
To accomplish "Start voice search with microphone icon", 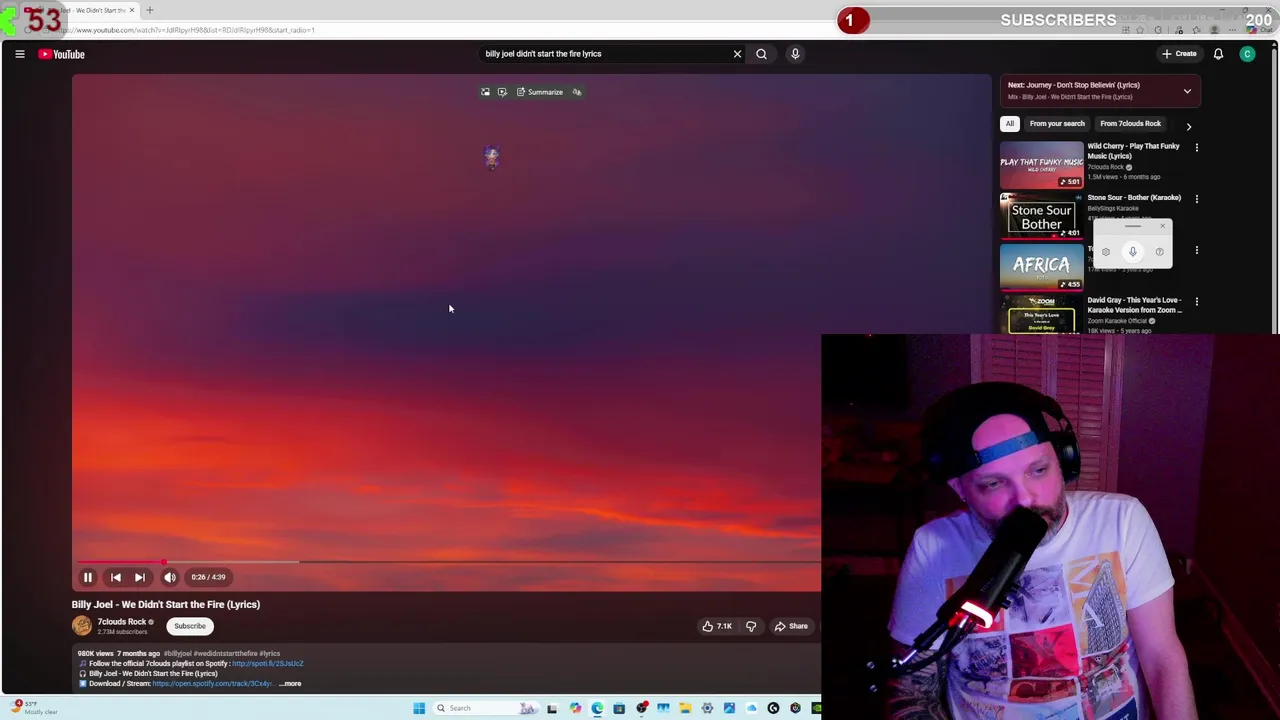I will [795, 54].
